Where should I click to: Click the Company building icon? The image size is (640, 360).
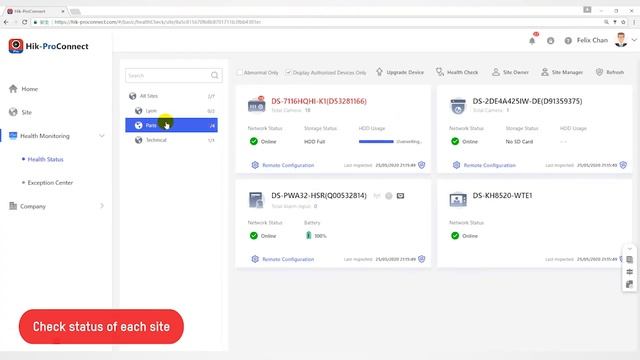[13, 206]
